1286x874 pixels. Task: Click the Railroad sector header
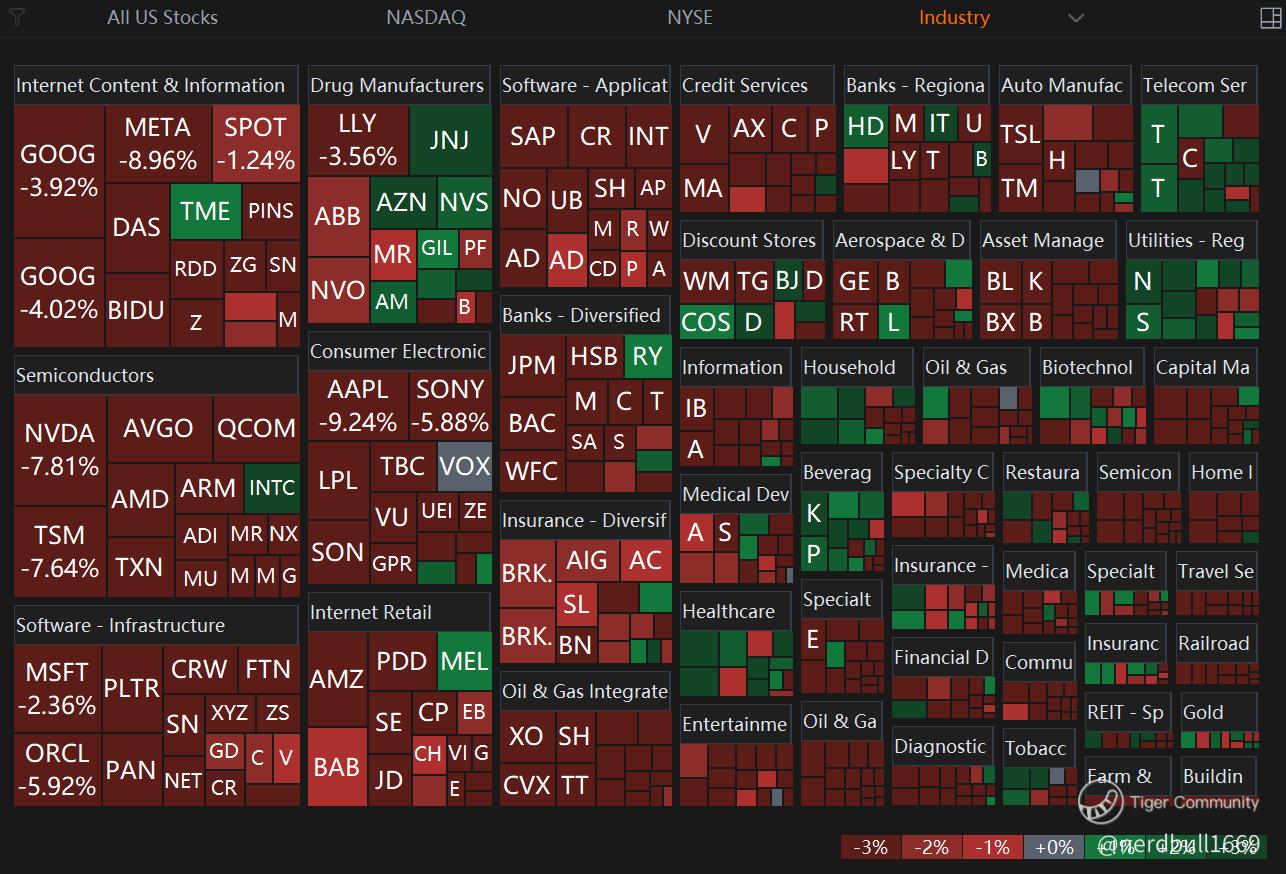click(x=1217, y=643)
